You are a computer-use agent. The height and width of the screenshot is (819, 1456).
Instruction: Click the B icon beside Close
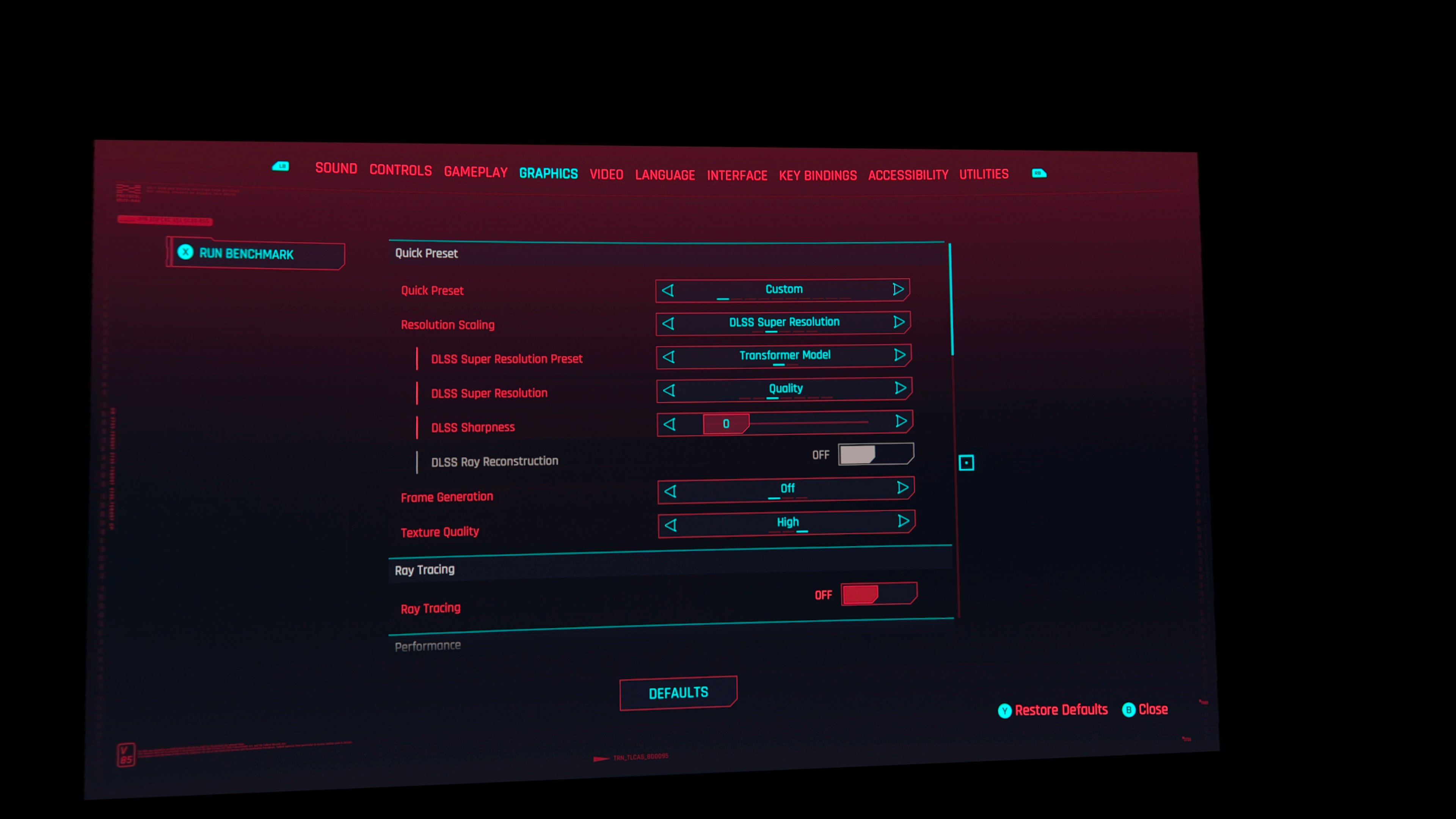coord(1128,710)
